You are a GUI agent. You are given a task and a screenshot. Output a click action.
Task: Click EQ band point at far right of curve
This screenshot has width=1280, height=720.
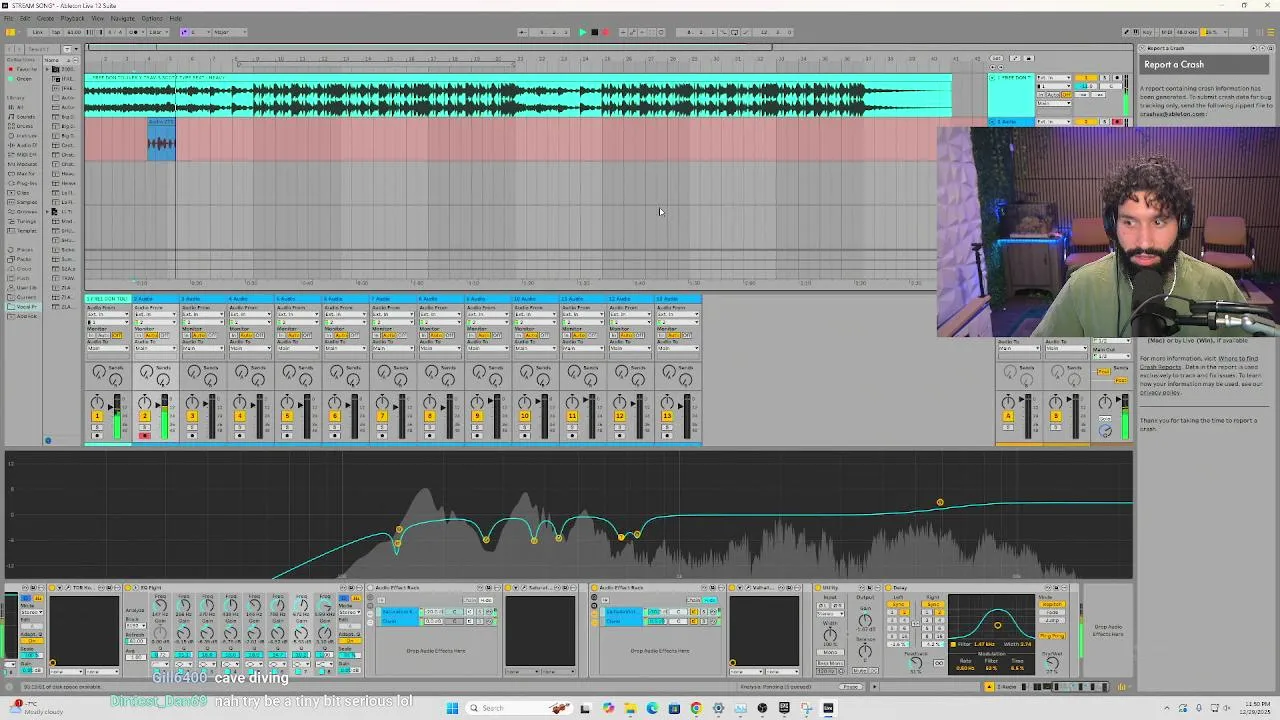940,502
